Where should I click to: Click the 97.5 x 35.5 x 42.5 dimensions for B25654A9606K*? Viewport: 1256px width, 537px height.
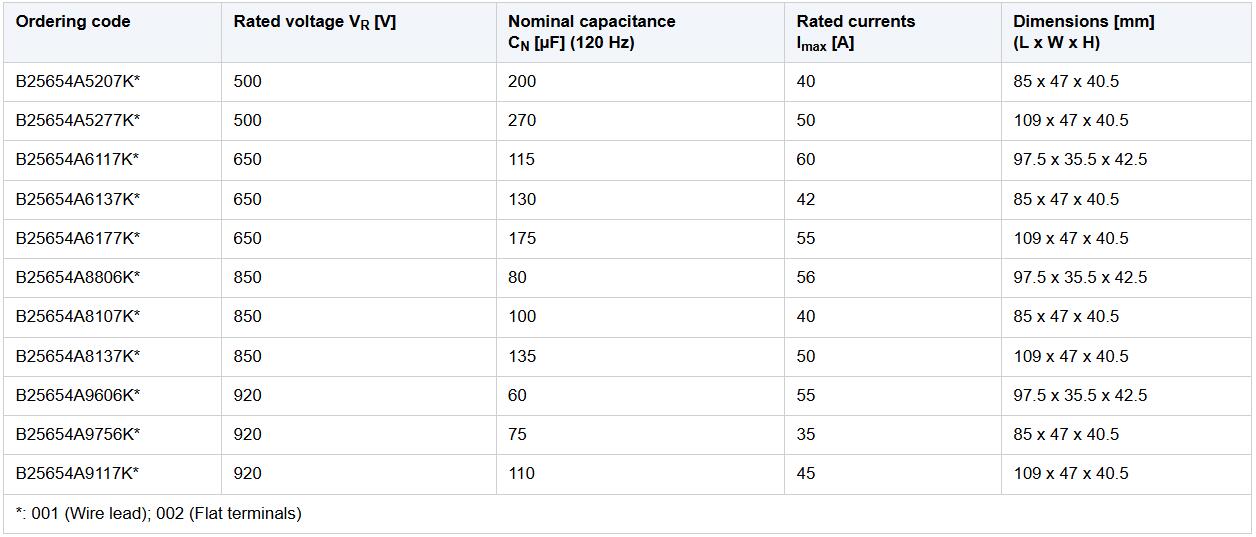pyautogui.click(x=1080, y=395)
